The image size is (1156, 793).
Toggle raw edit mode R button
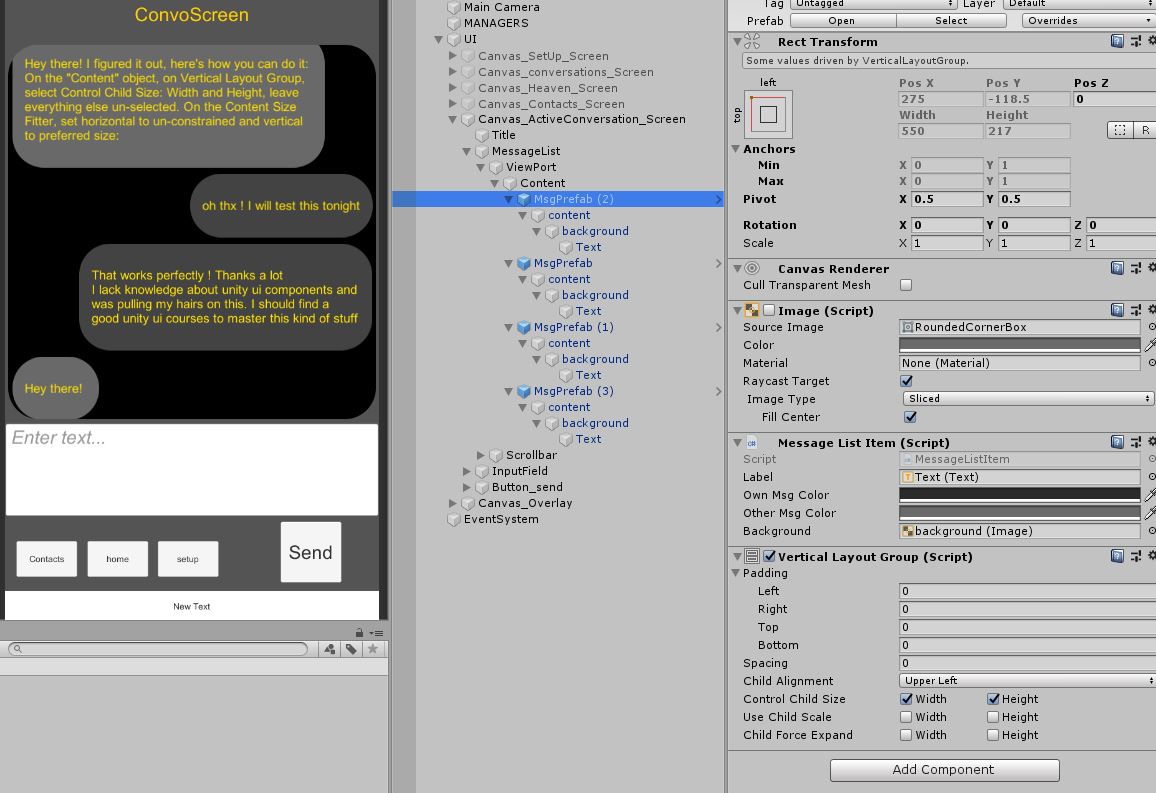pyautogui.click(x=1145, y=130)
